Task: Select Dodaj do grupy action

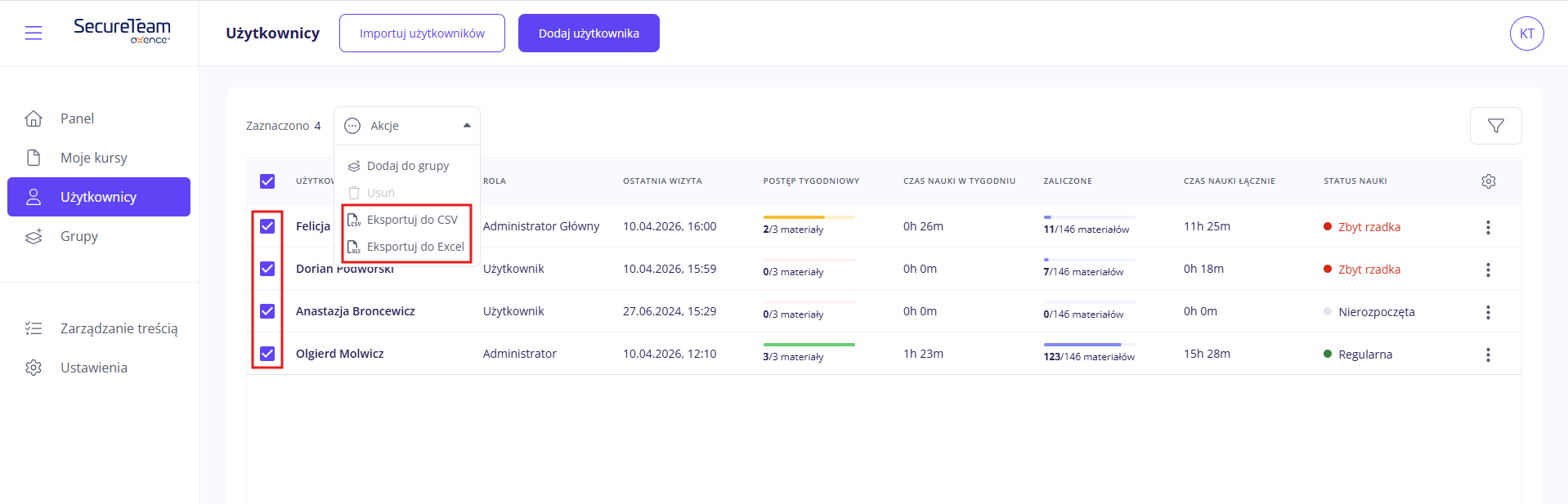Action: 407,166
